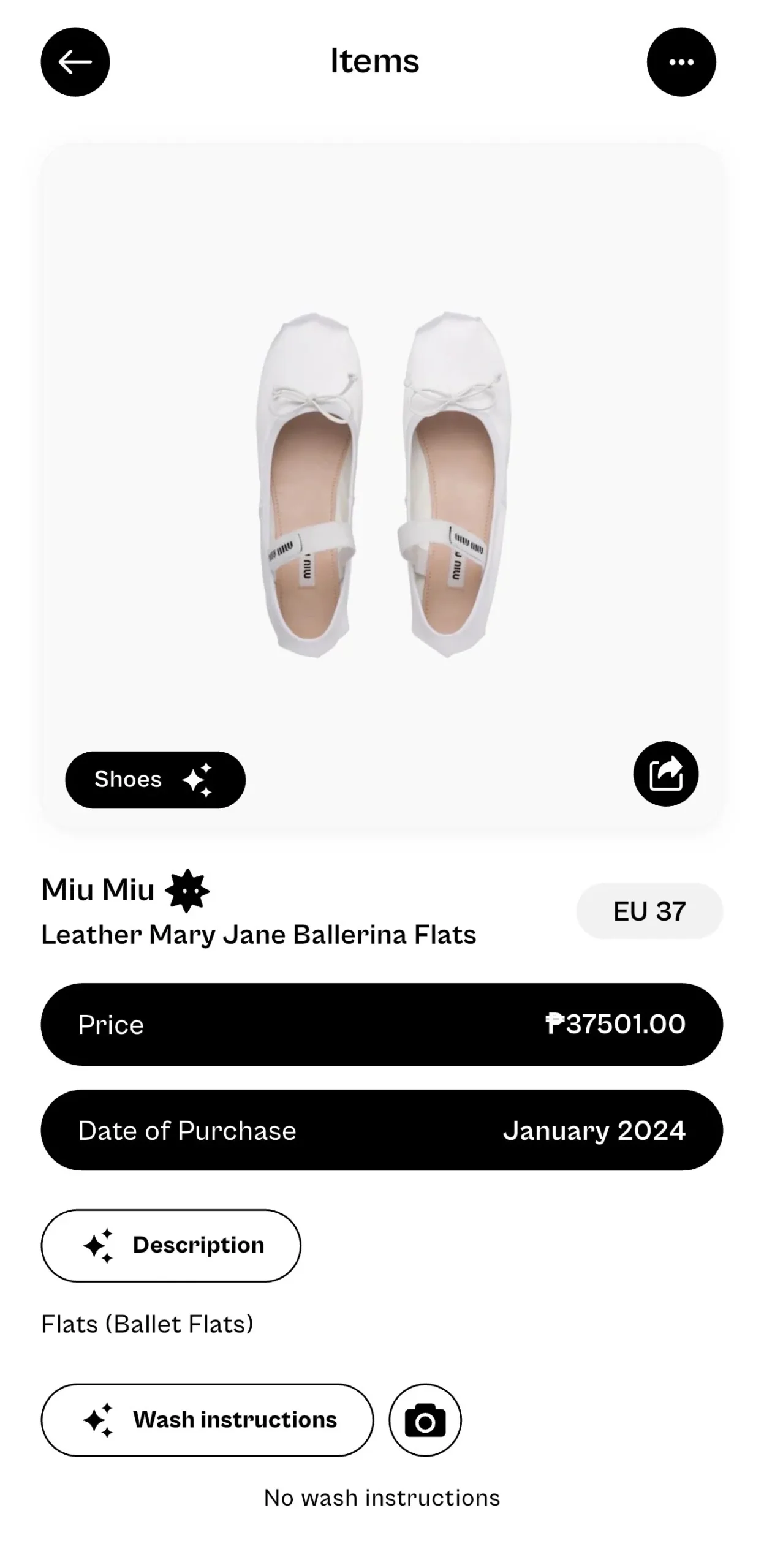764x1568 pixels.
Task: Select the EU 37 size pill
Action: pos(649,911)
